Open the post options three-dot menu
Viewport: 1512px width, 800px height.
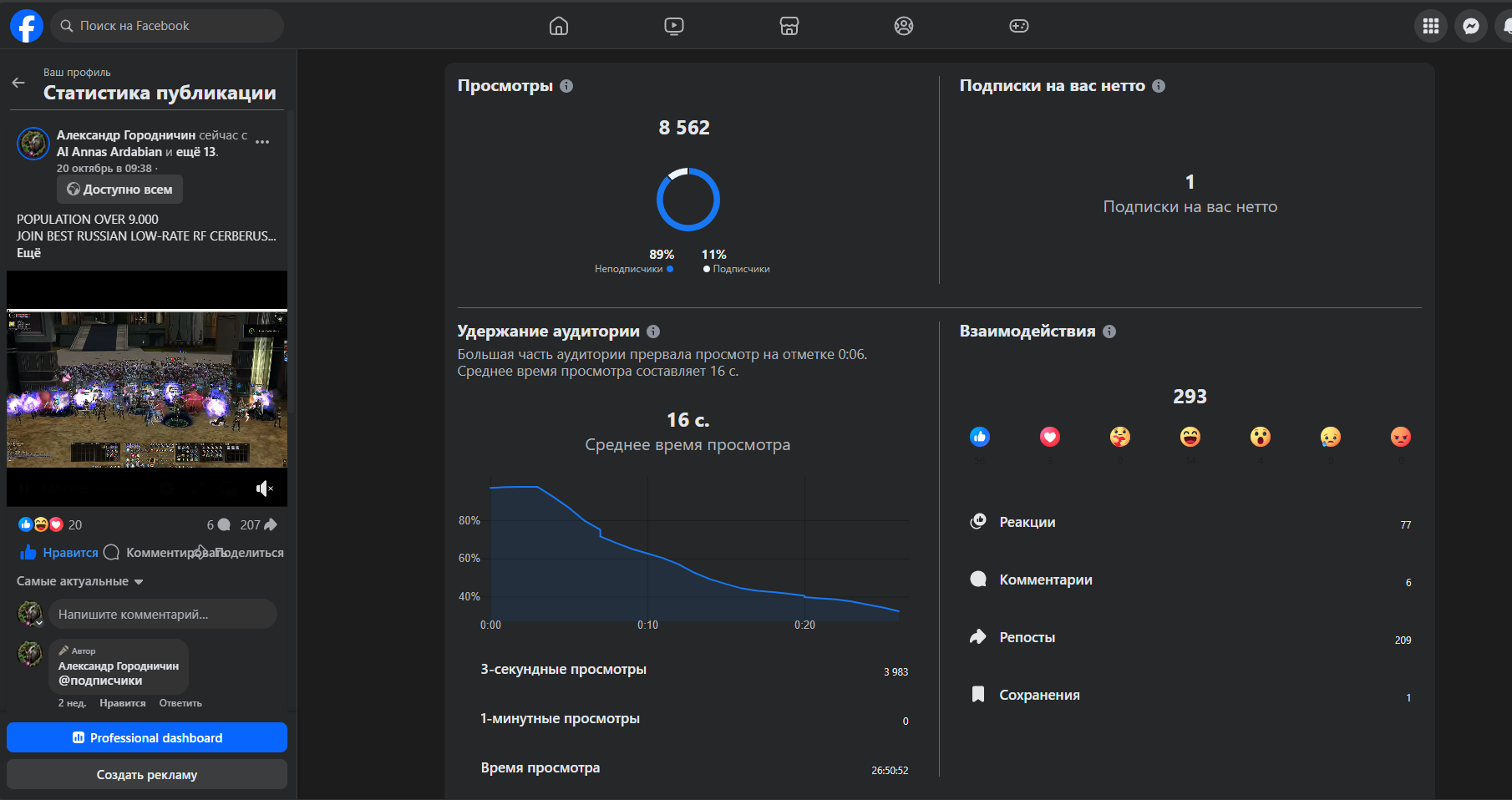tap(262, 142)
